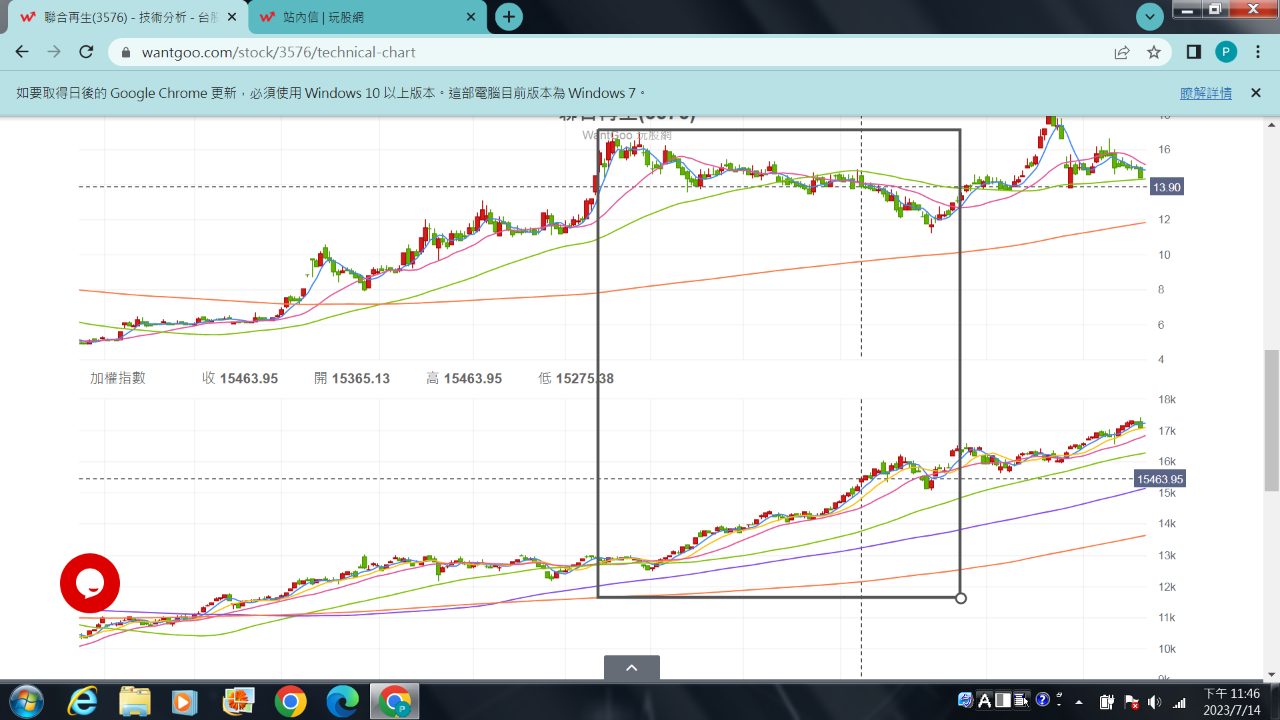Click the 瞭解詳情 link
The image size is (1280, 720).
(x=1205, y=93)
